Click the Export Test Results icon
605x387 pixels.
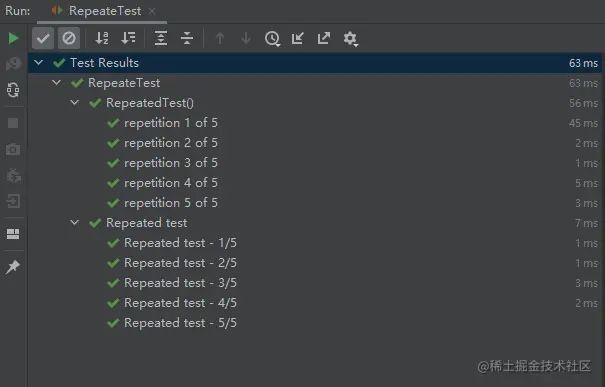[x=324, y=38]
